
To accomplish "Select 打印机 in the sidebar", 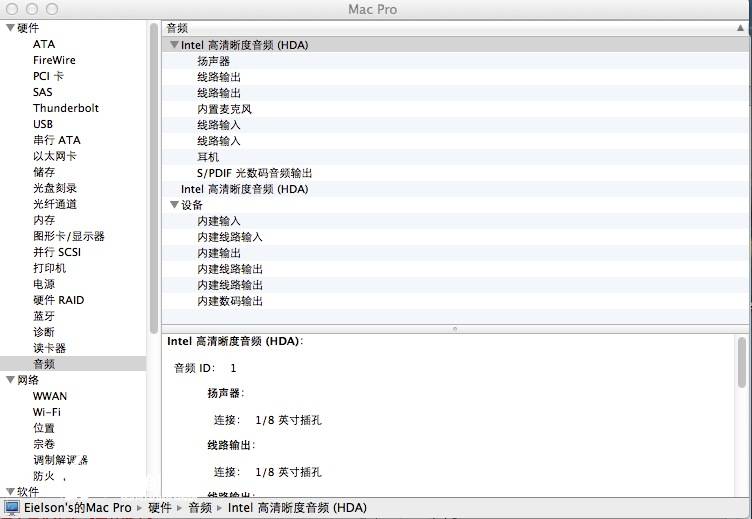I will pos(49,268).
